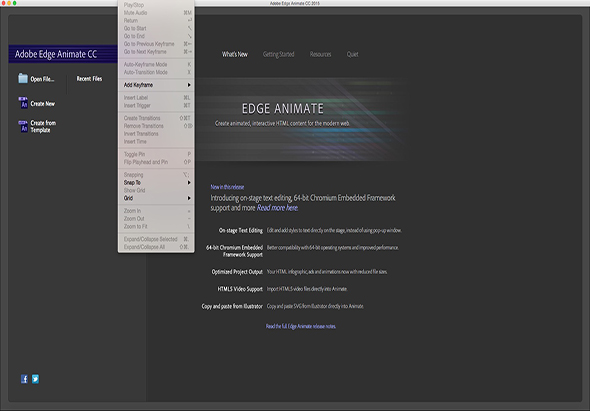
Task: Click the Create from Template icon
Action: (x=23, y=126)
